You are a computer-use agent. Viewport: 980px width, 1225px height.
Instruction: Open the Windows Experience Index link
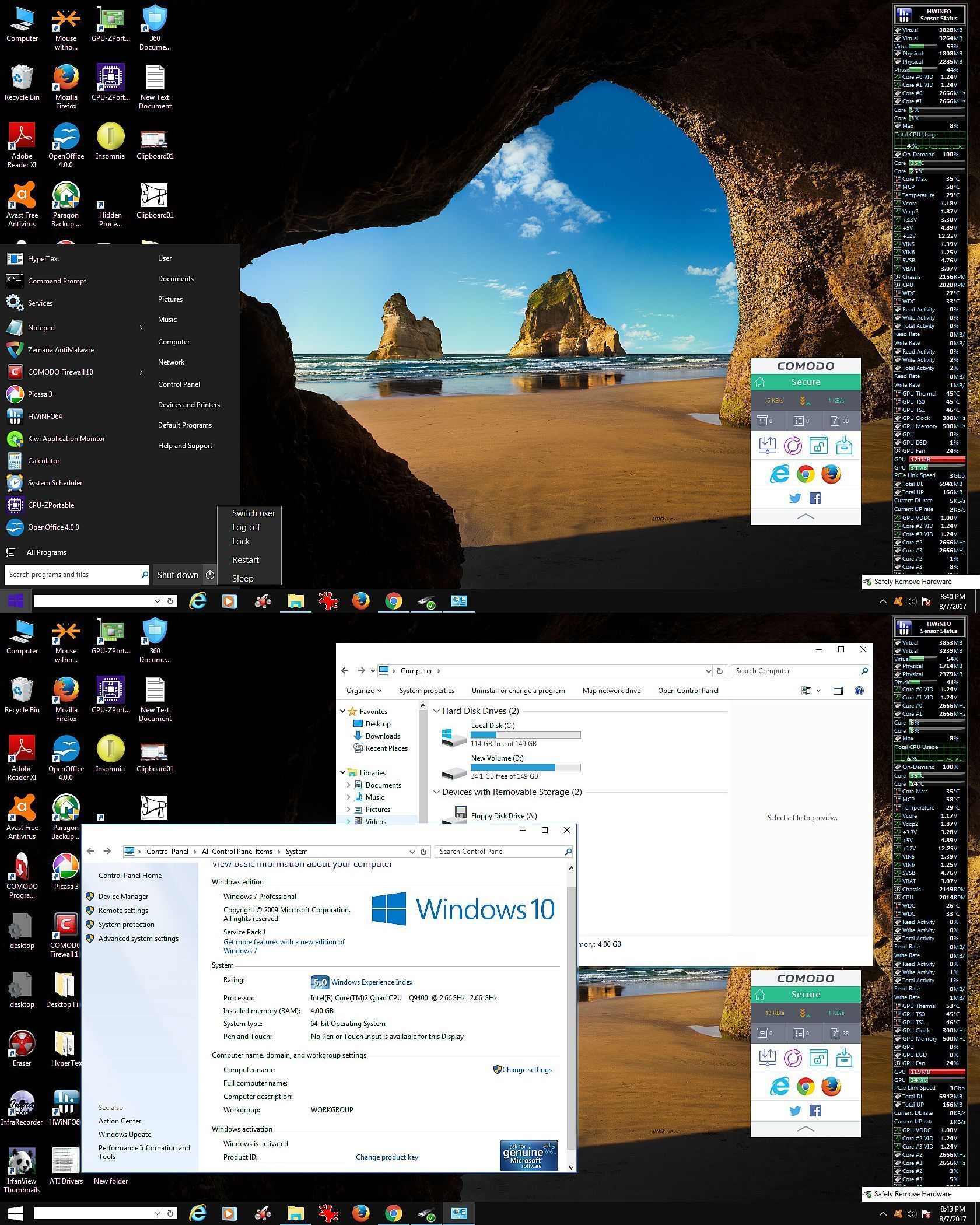[x=372, y=982]
